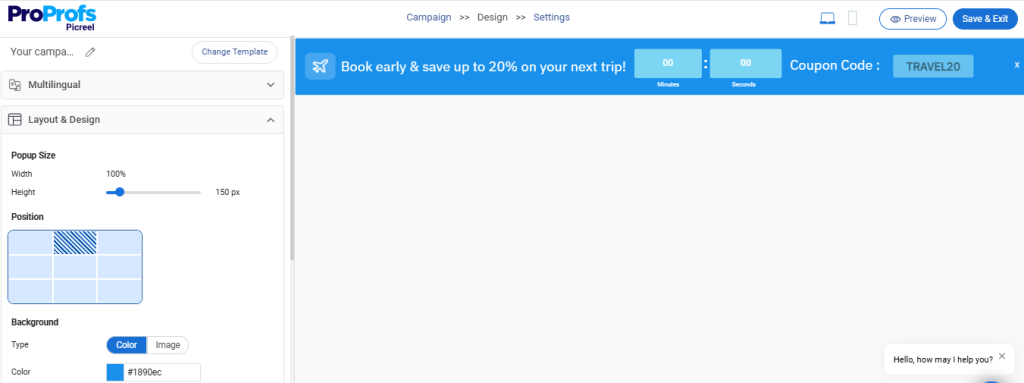Close the blue banner with x
The width and height of the screenshot is (1024, 383).
pos(1017,65)
